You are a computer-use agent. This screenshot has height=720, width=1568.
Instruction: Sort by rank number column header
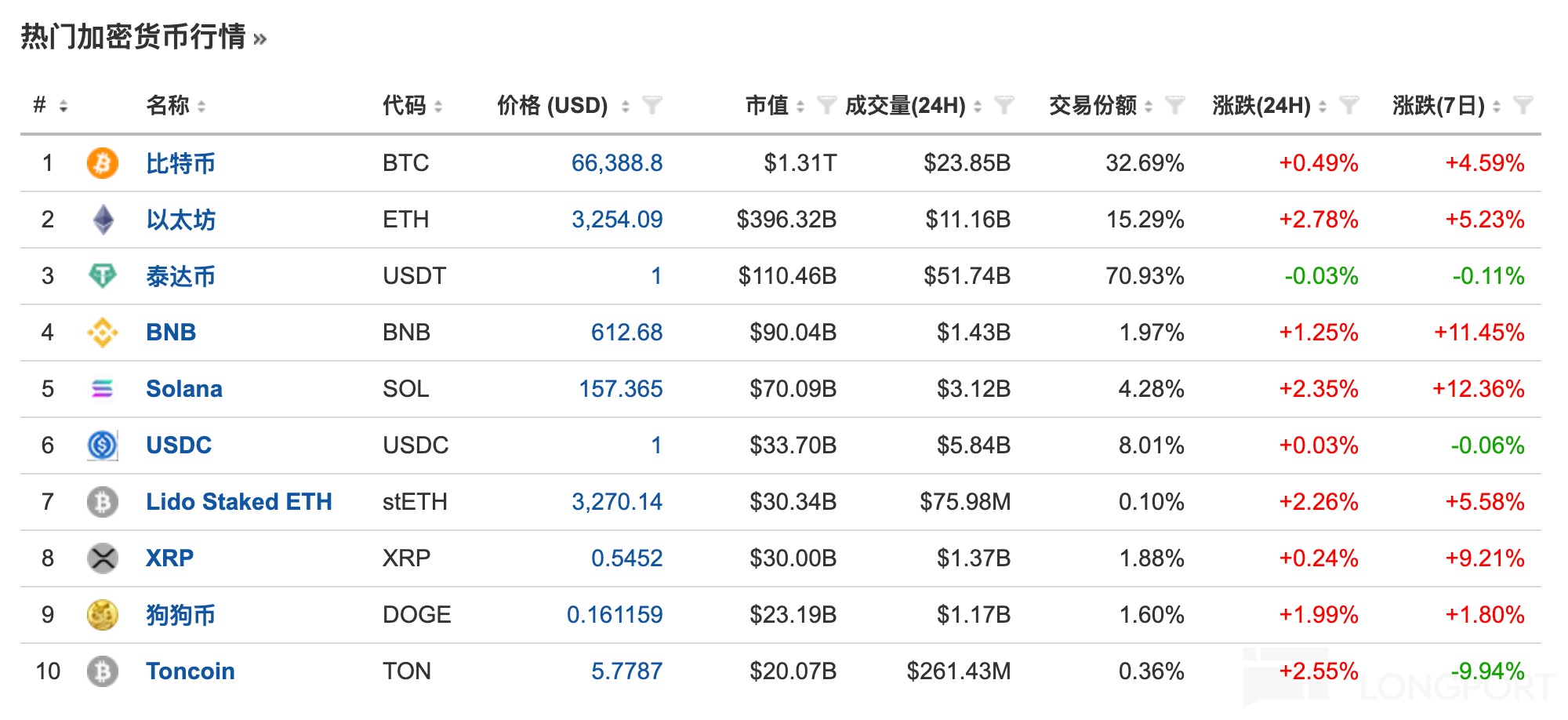click(x=41, y=105)
